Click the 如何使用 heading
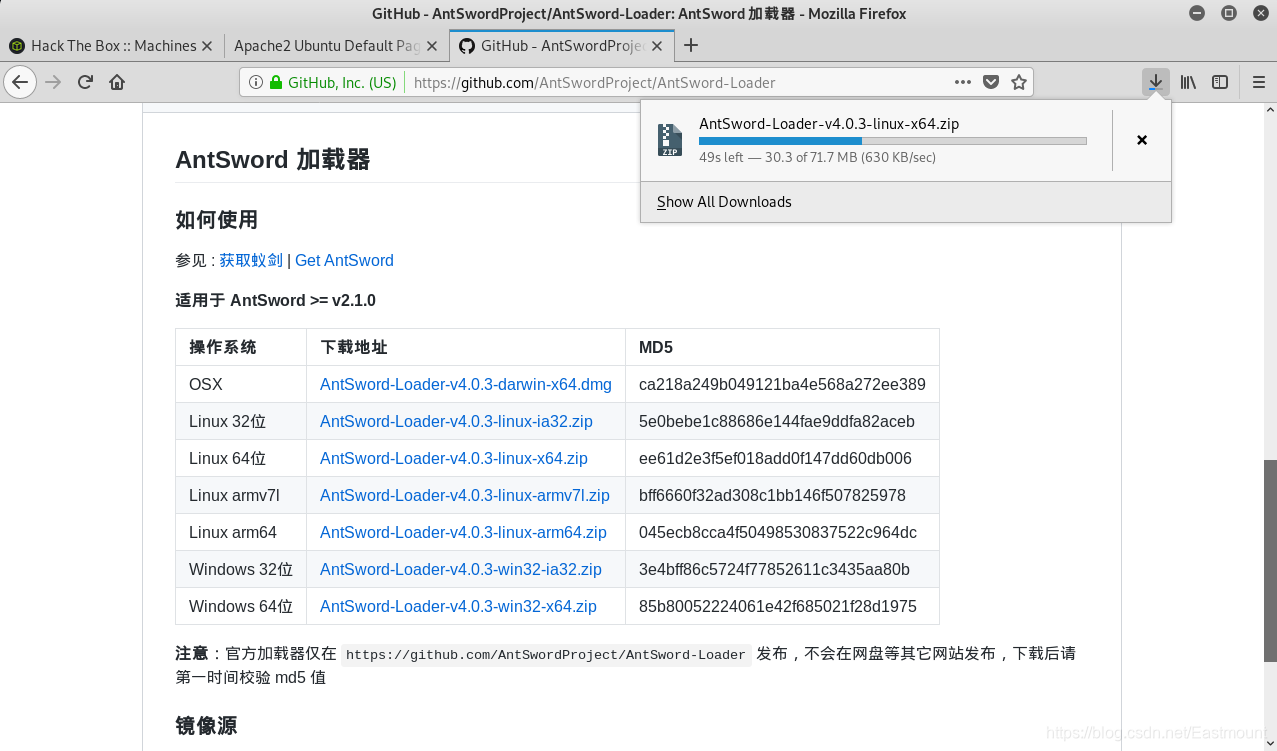The image size is (1277, 751). point(217,219)
